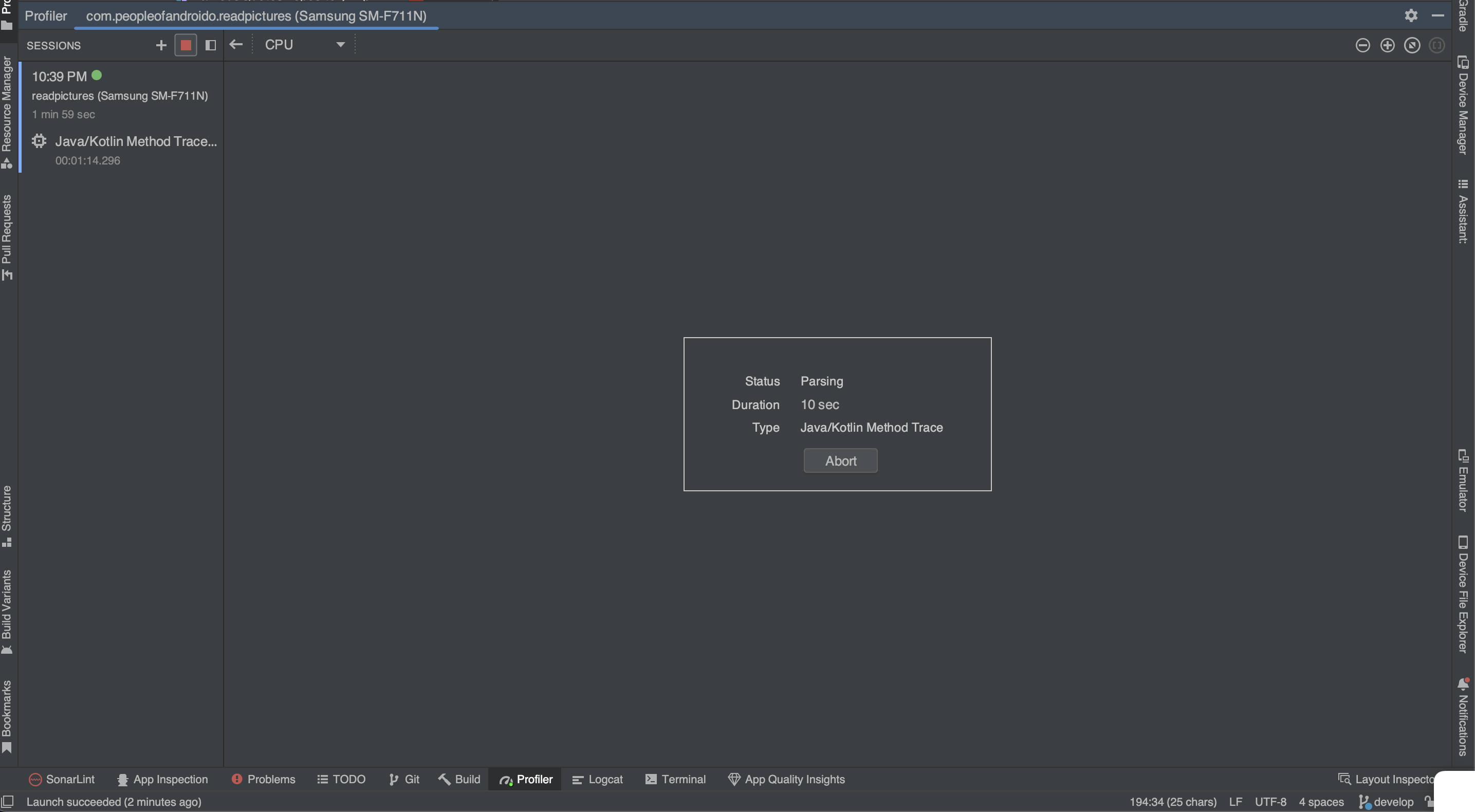Start a new profiling session with plus icon
The height and width of the screenshot is (812, 1475).
[x=161, y=45]
